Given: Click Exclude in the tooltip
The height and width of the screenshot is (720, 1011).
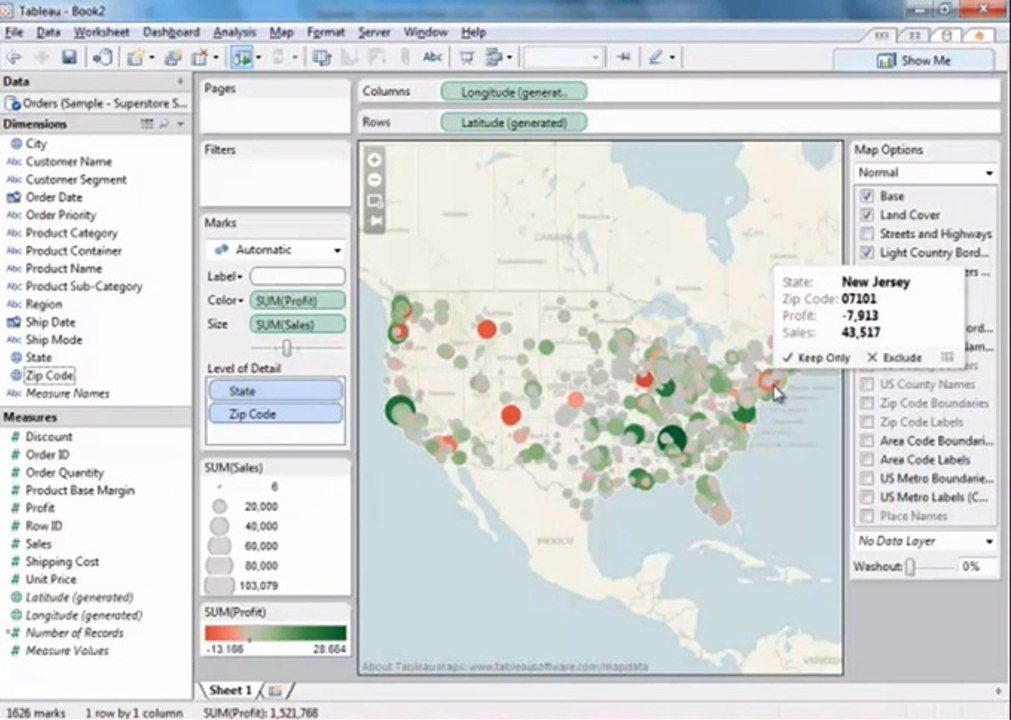Looking at the screenshot, I should click(x=894, y=358).
